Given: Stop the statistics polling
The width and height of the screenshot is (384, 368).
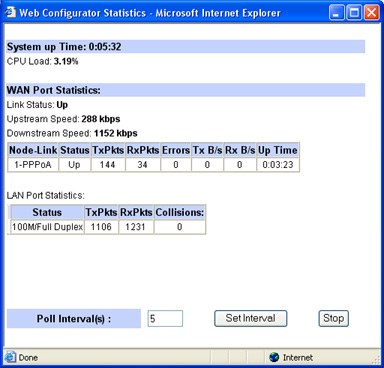Looking at the screenshot, I should (333, 318).
